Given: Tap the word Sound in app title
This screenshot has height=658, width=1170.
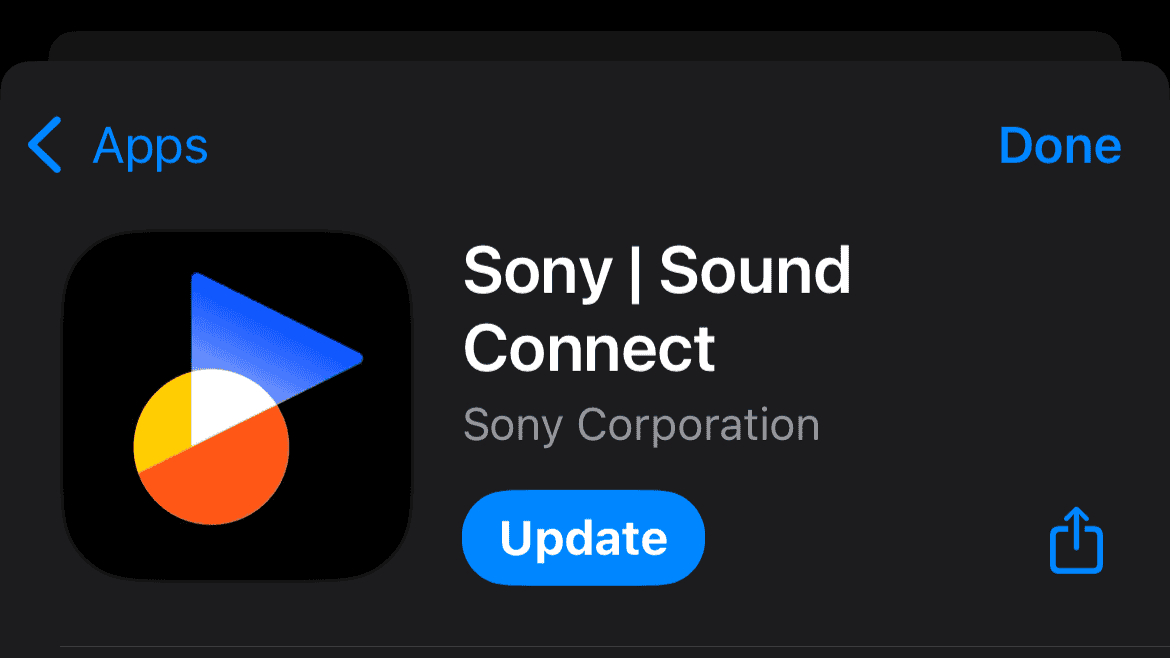Looking at the screenshot, I should pyautogui.click(x=755, y=270).
